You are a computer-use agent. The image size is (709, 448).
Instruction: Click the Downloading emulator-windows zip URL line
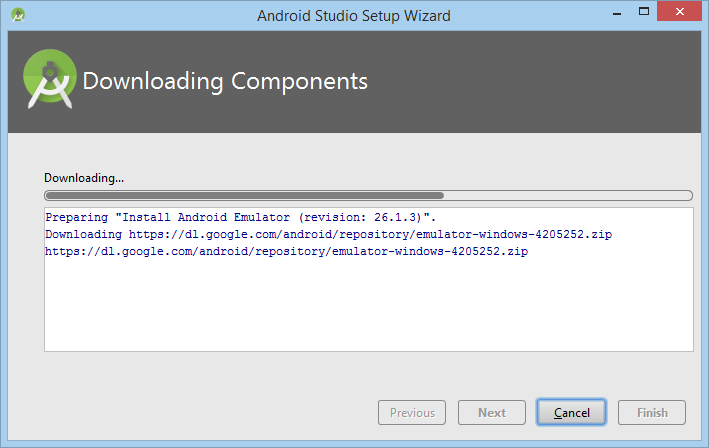click(x=329, y=234)
